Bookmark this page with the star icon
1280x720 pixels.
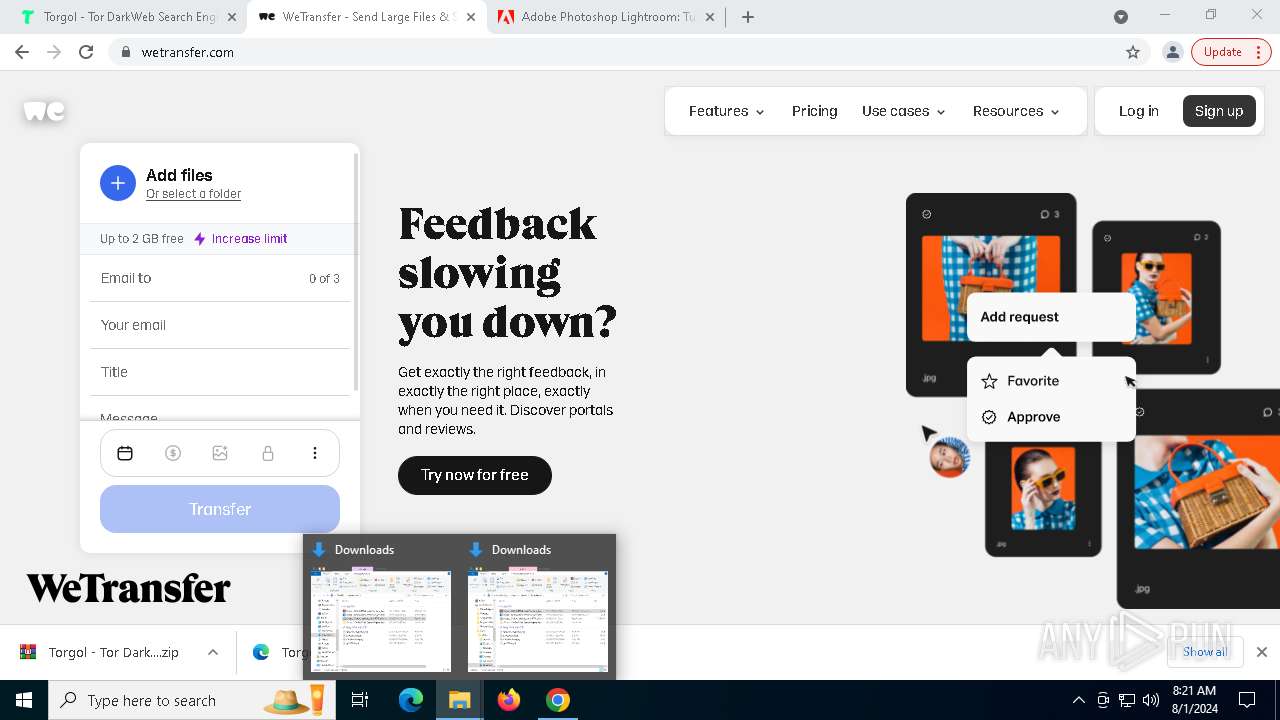[1133, 52]
